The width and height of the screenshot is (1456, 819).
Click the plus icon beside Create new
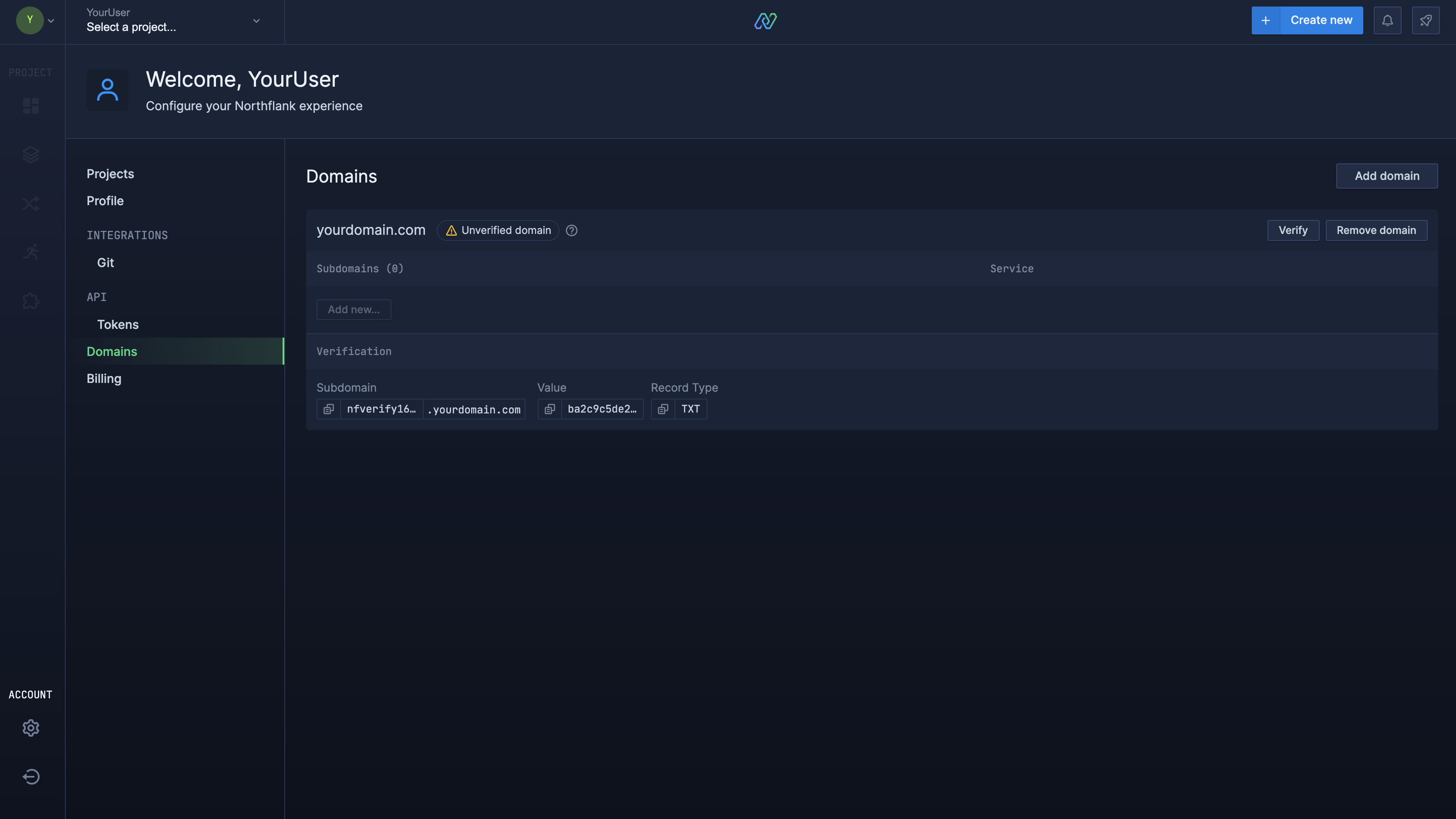(x=1266, y=20)
